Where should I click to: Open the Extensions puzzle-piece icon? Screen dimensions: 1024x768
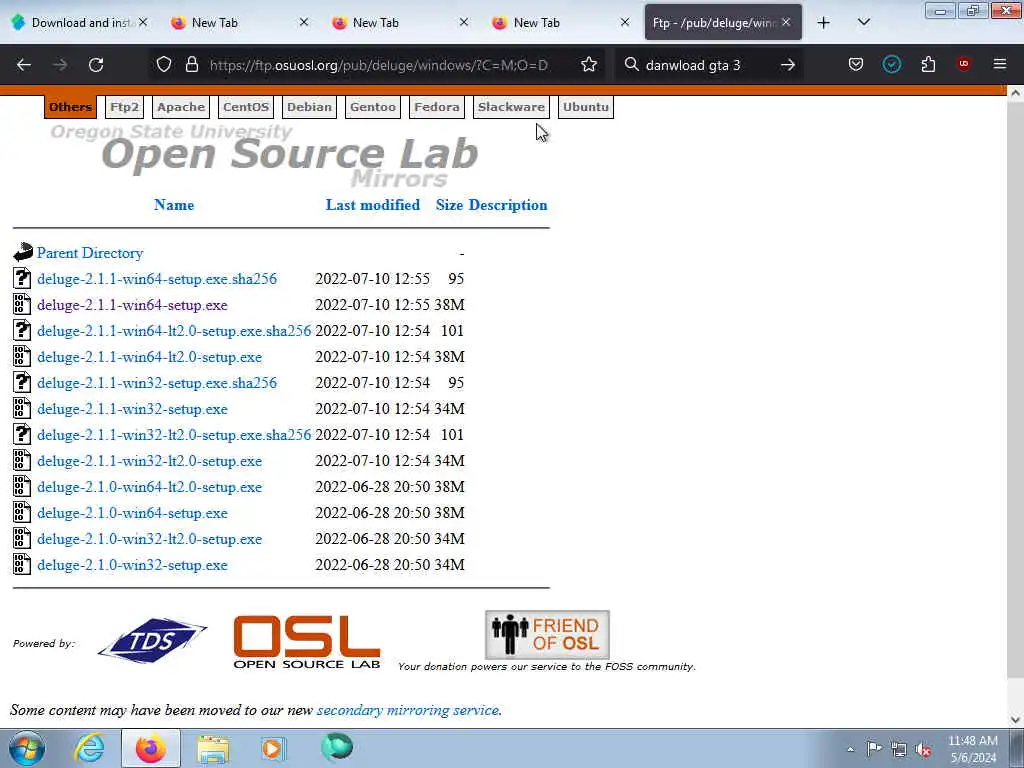tap(928, 65)
